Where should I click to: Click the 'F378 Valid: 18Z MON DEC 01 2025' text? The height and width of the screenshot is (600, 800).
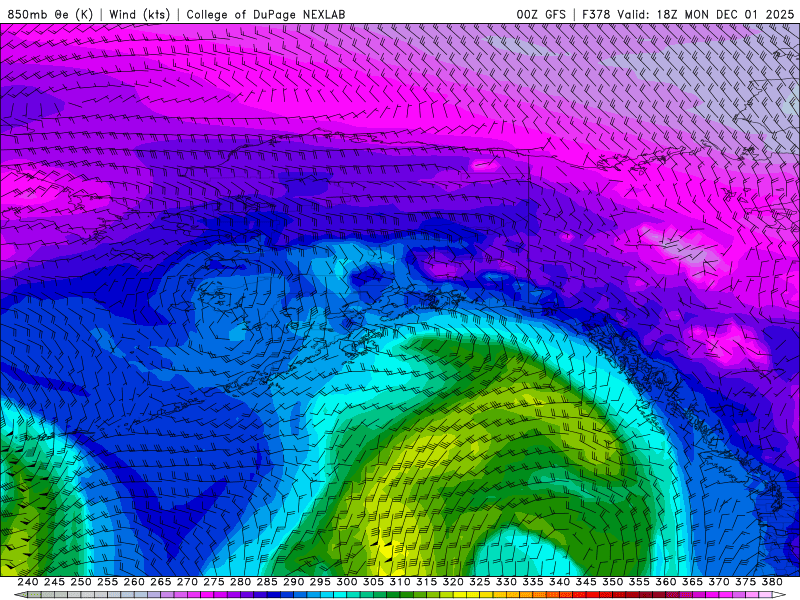pos(688,14)
